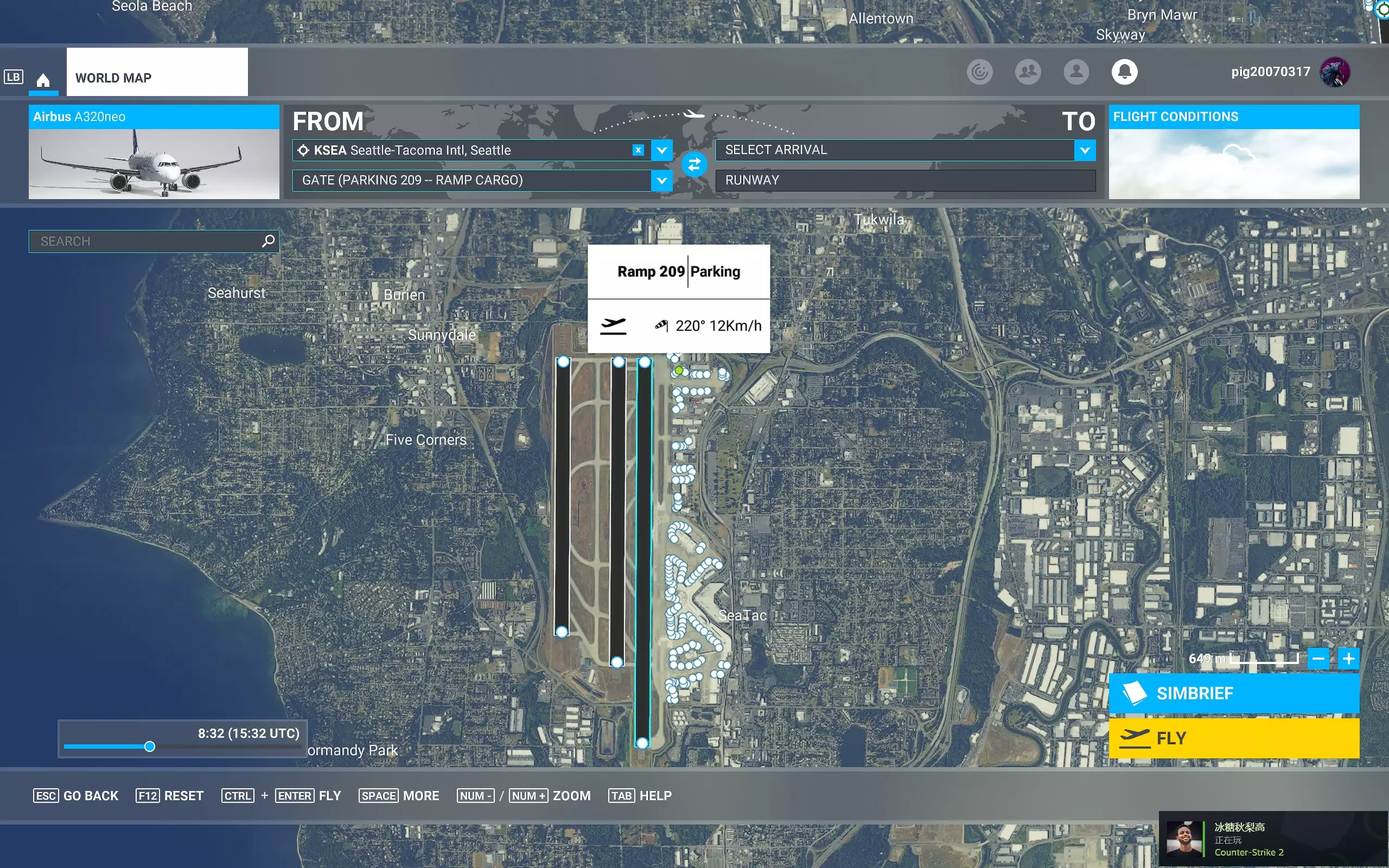Select the World Map tab
This screenshot has height=868, width=1389.
[157, 78]
